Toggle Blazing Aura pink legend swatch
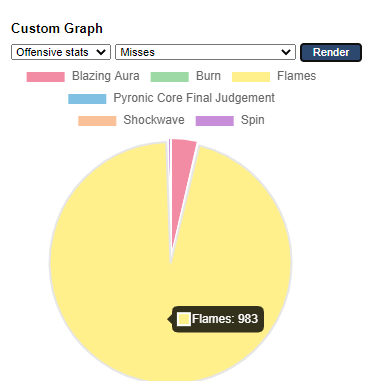This screenshot has width=385, height=389. [46, 77]
